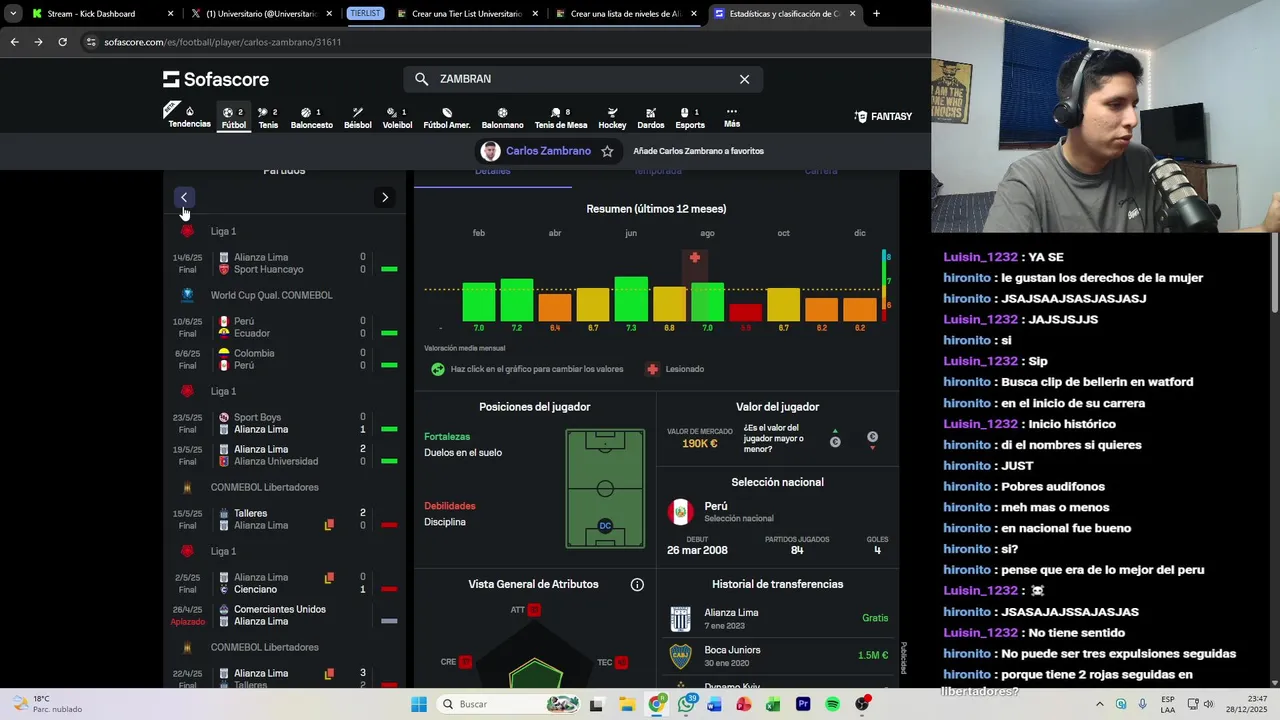Open the Balonmano sport section
Viewport: 1280px width, 720px height.
[502, 117]
